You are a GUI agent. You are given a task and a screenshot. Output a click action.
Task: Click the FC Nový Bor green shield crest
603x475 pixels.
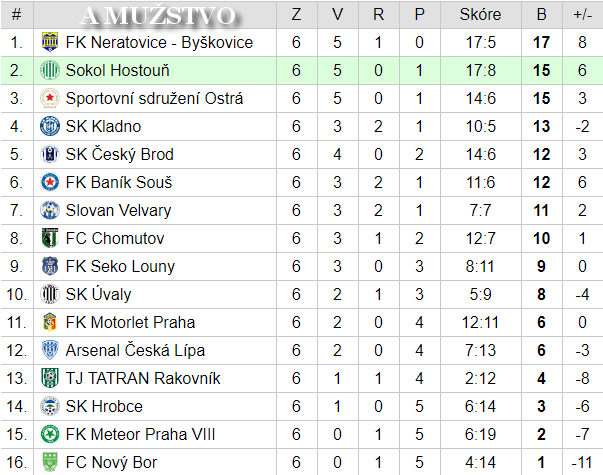pyautogui.click(x=50, y=462)
